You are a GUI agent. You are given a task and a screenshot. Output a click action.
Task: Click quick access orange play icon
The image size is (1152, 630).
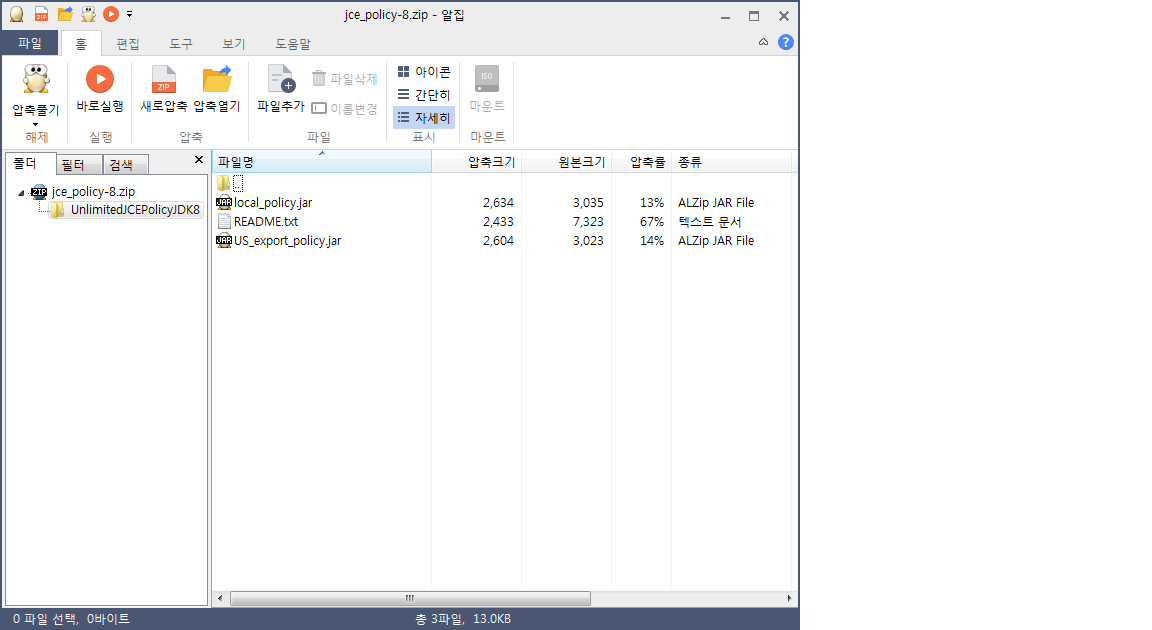(x=111, y=14)
